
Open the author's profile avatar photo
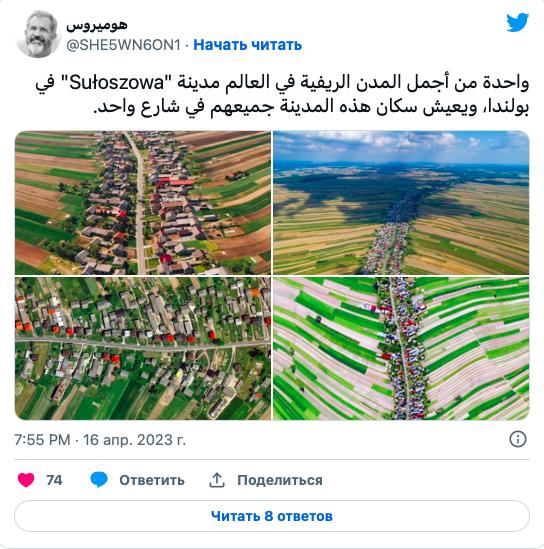pos(37,34)
